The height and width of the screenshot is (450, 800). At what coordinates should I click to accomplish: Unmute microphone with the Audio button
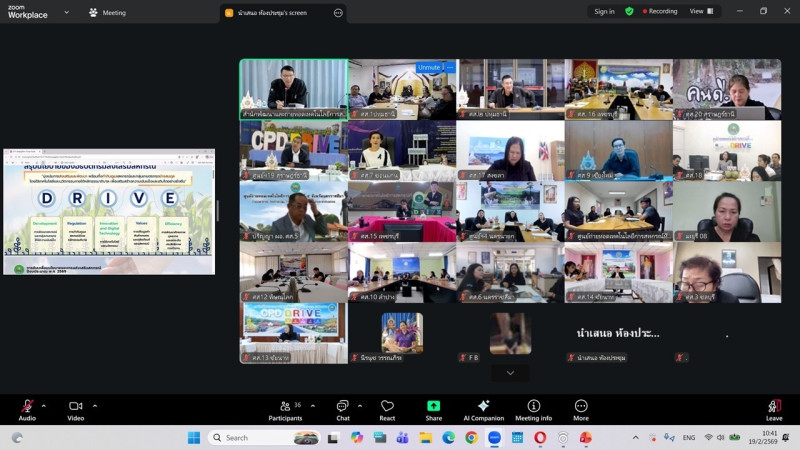[27, 410]
